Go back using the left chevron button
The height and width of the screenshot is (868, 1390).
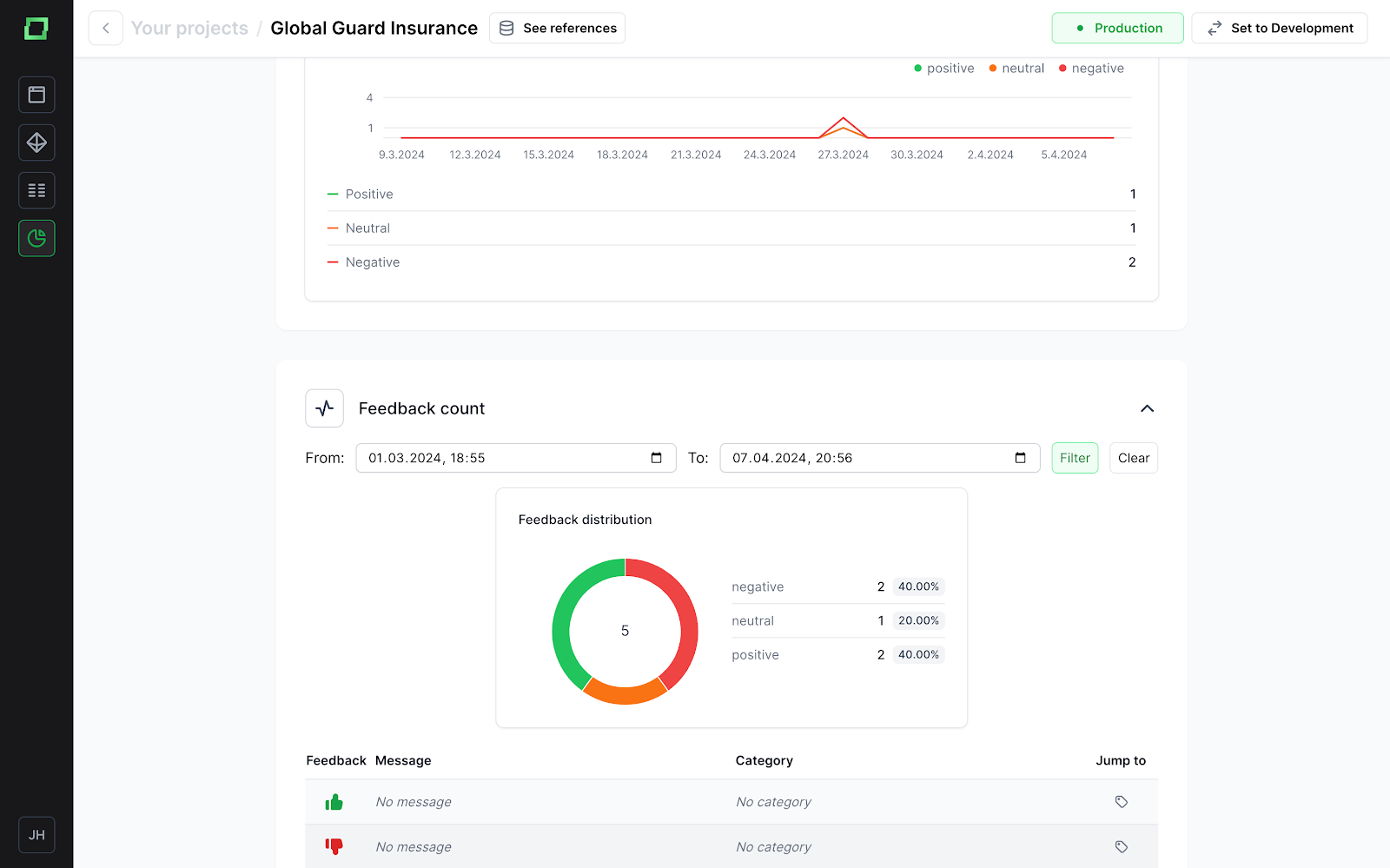106,28
